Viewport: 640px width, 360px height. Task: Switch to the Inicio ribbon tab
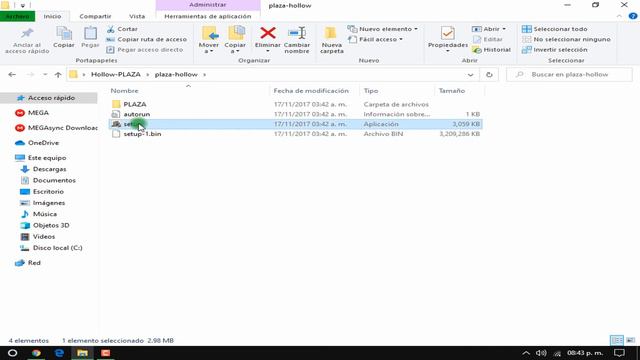coord(52,16)
